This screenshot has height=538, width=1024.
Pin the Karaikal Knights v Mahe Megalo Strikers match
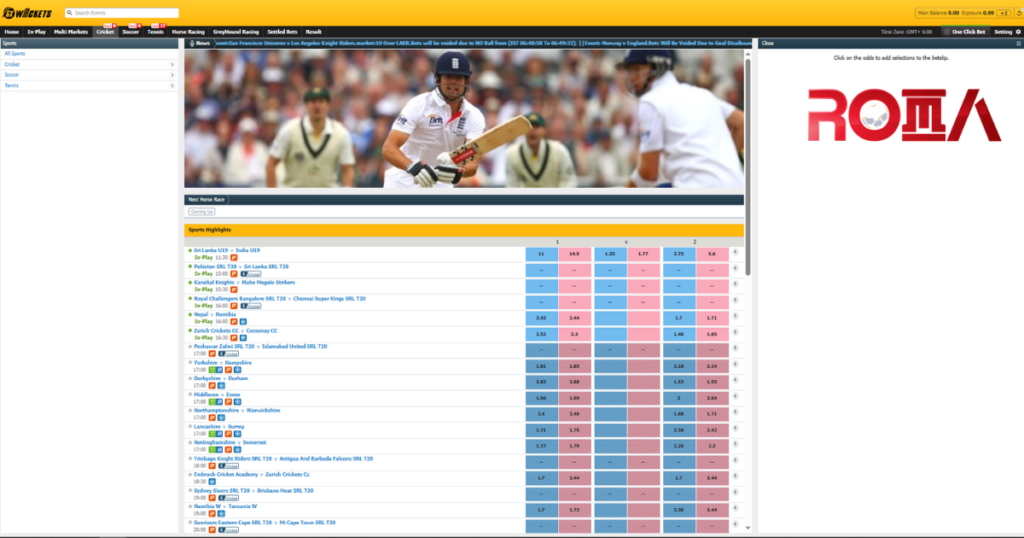pyautogui.click(x=735, y=284)
